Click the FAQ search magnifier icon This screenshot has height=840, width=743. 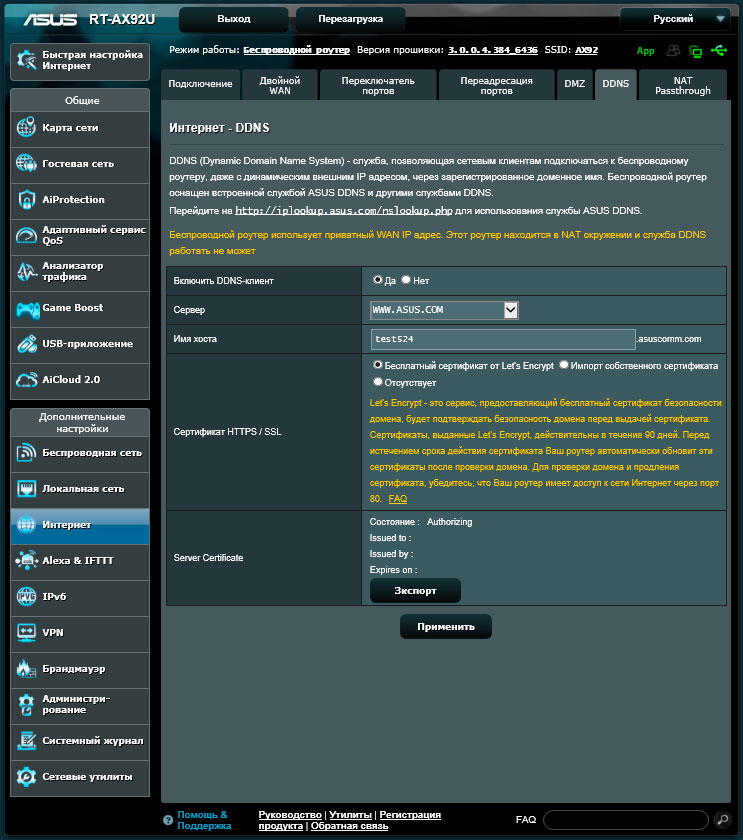[723, 819]
